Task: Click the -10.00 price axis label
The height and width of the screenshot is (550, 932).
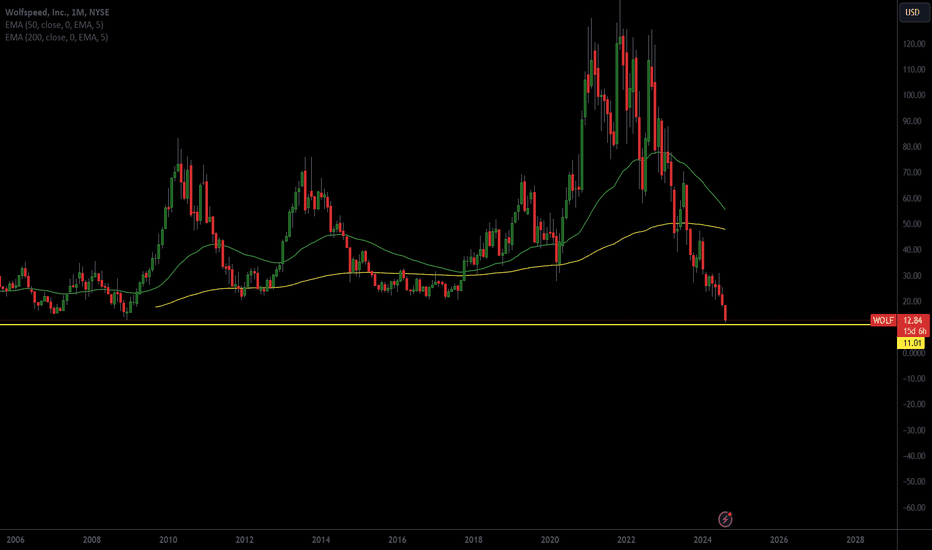Action: 914,379
